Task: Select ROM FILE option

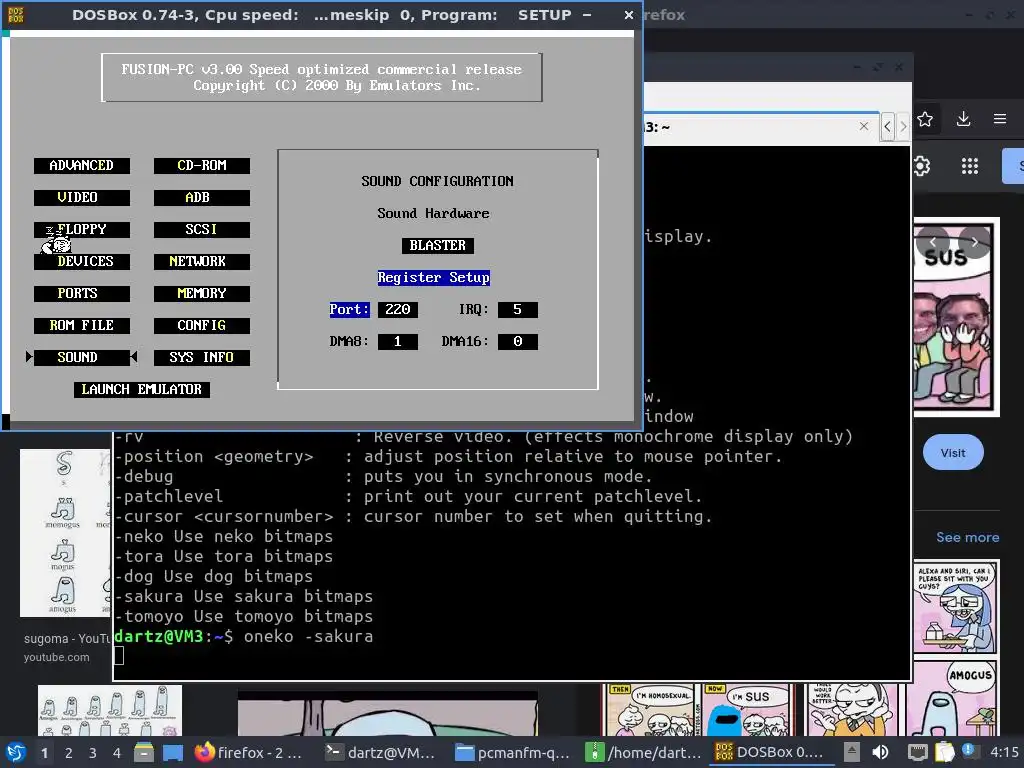Action: (82, 326)
